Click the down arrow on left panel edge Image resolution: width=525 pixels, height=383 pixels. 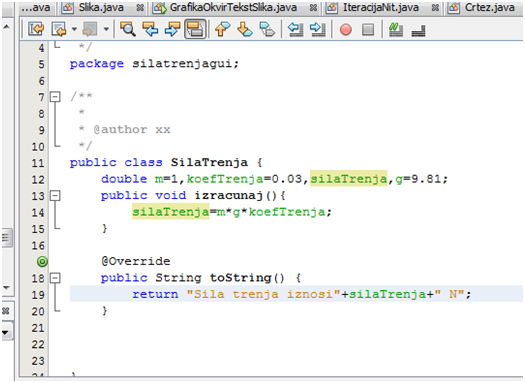(x=6, y=288)
